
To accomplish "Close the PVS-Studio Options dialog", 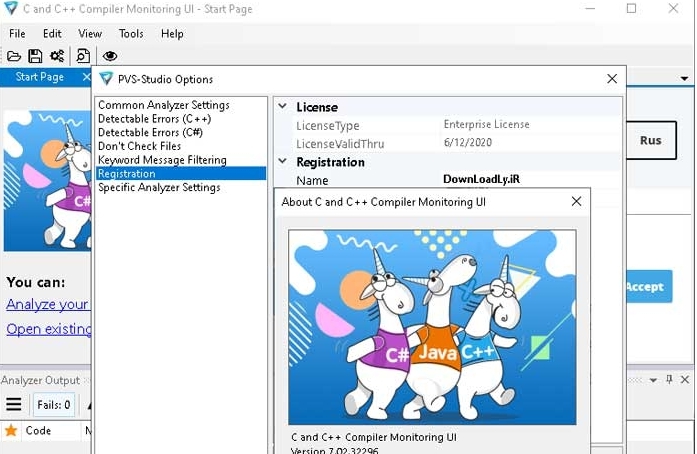I will click(612, 79).
